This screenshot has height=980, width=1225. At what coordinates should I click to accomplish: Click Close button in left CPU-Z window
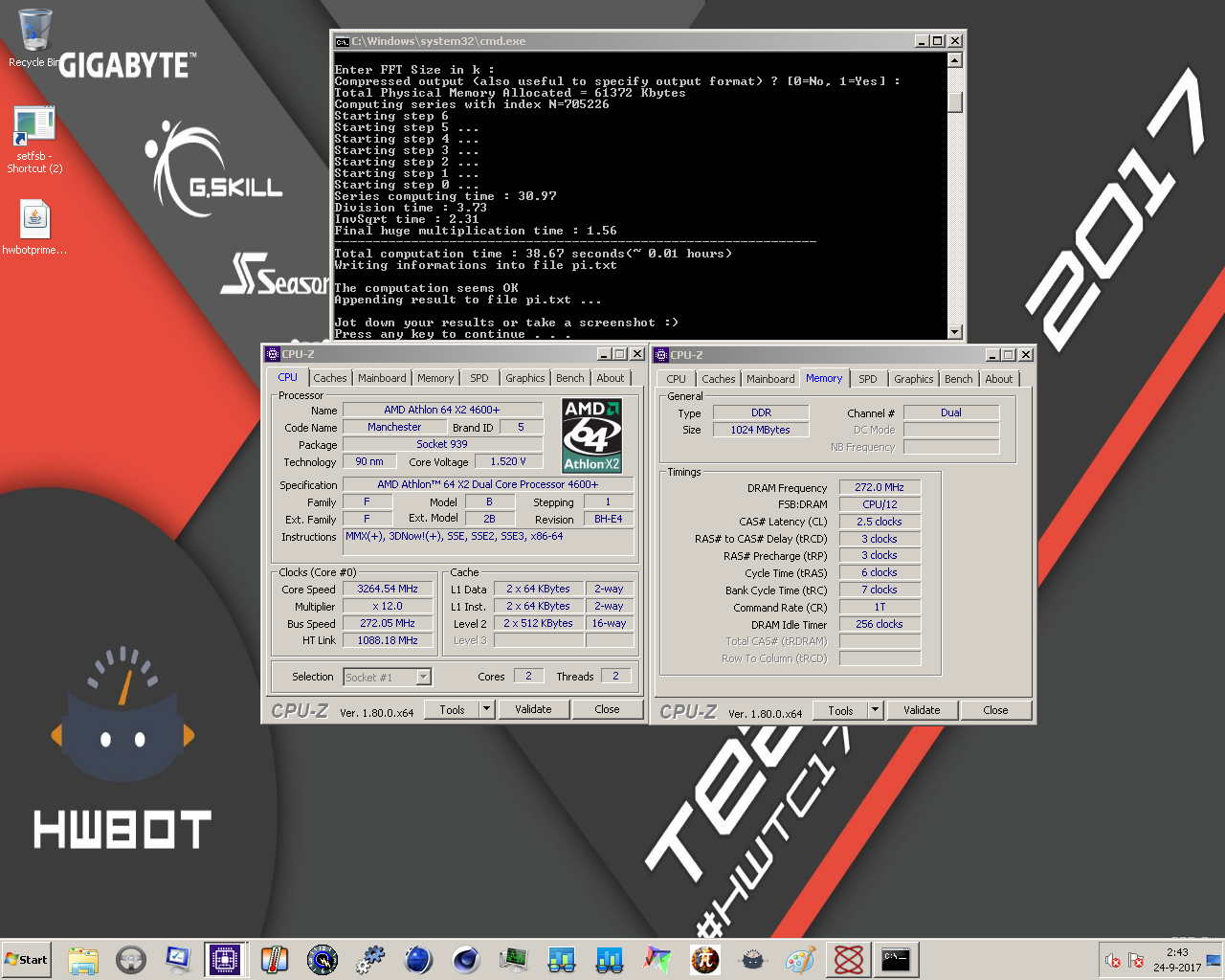tap(607, 709)
